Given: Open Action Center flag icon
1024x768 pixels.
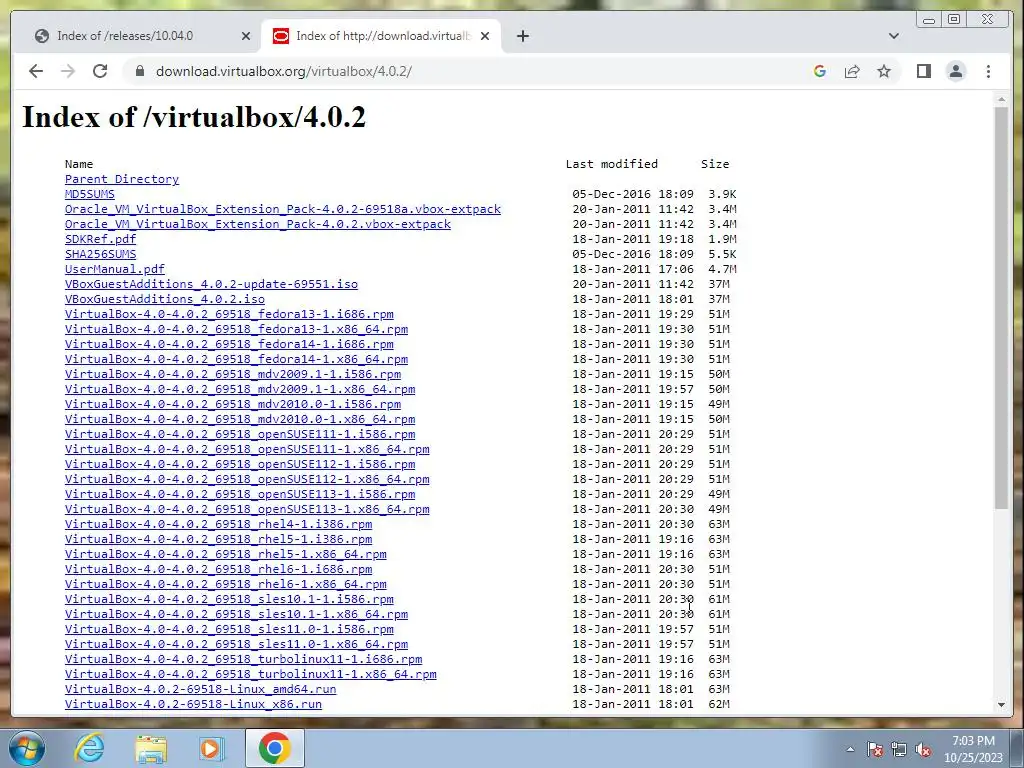Looking at the screenshot, I should [x=874, y=749].
